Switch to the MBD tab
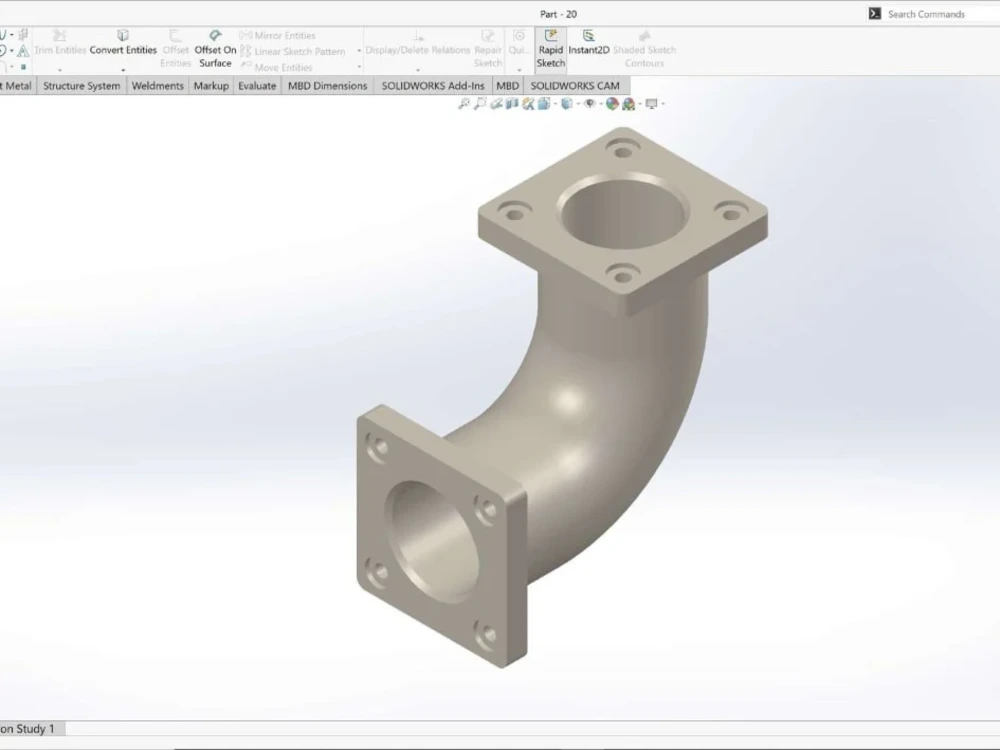Image resolution: width=1000 pixels, height=750 pixels. [x=507, y=86]
